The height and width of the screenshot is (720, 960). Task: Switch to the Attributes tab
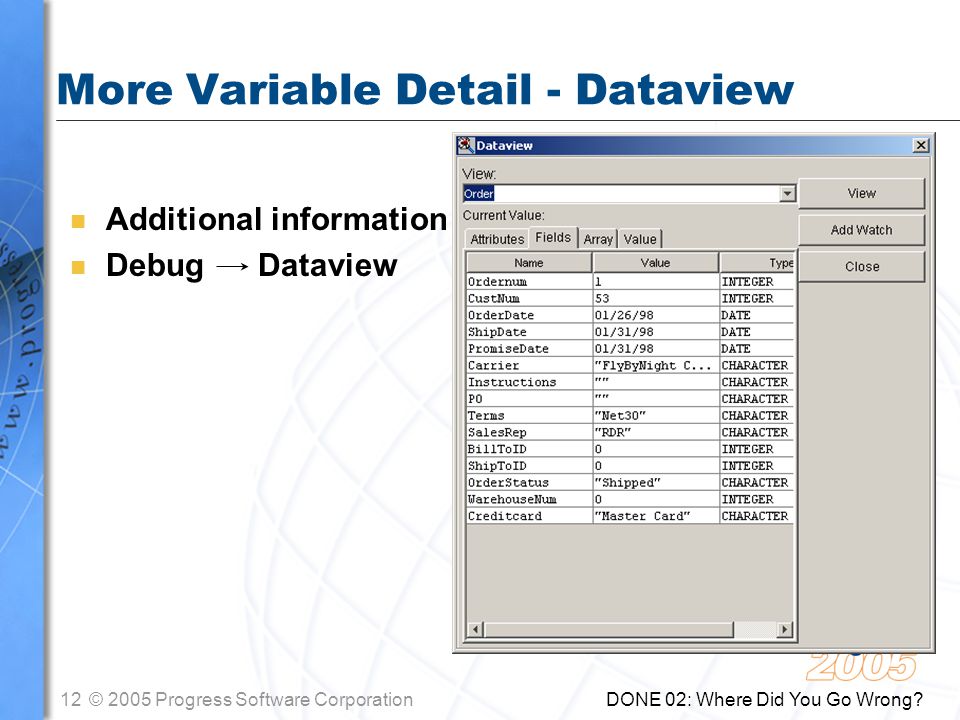tap(497, 239)
